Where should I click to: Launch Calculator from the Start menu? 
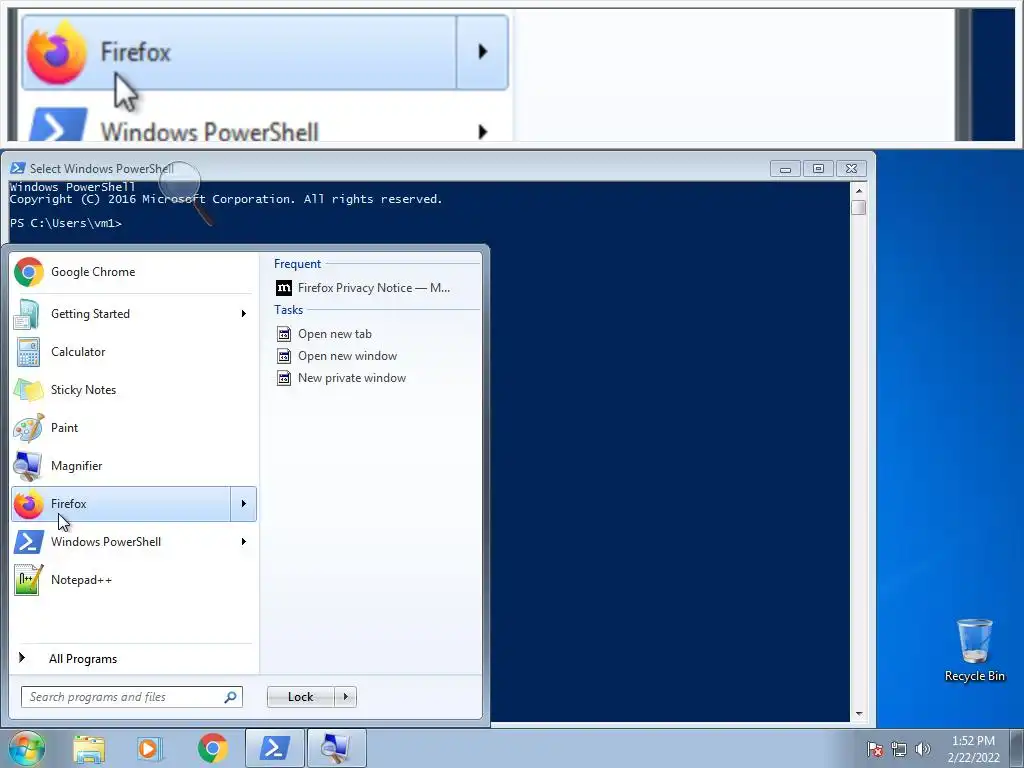tap(133, 352)
